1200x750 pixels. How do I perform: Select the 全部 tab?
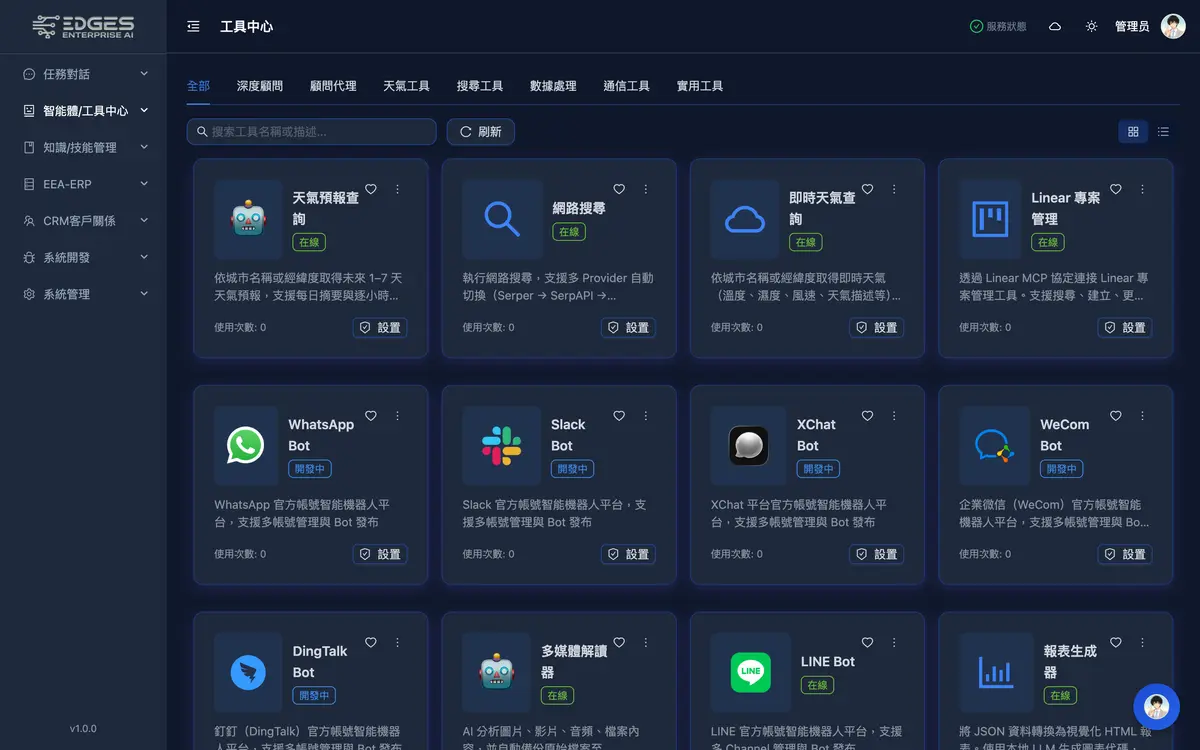pos(198,86)
